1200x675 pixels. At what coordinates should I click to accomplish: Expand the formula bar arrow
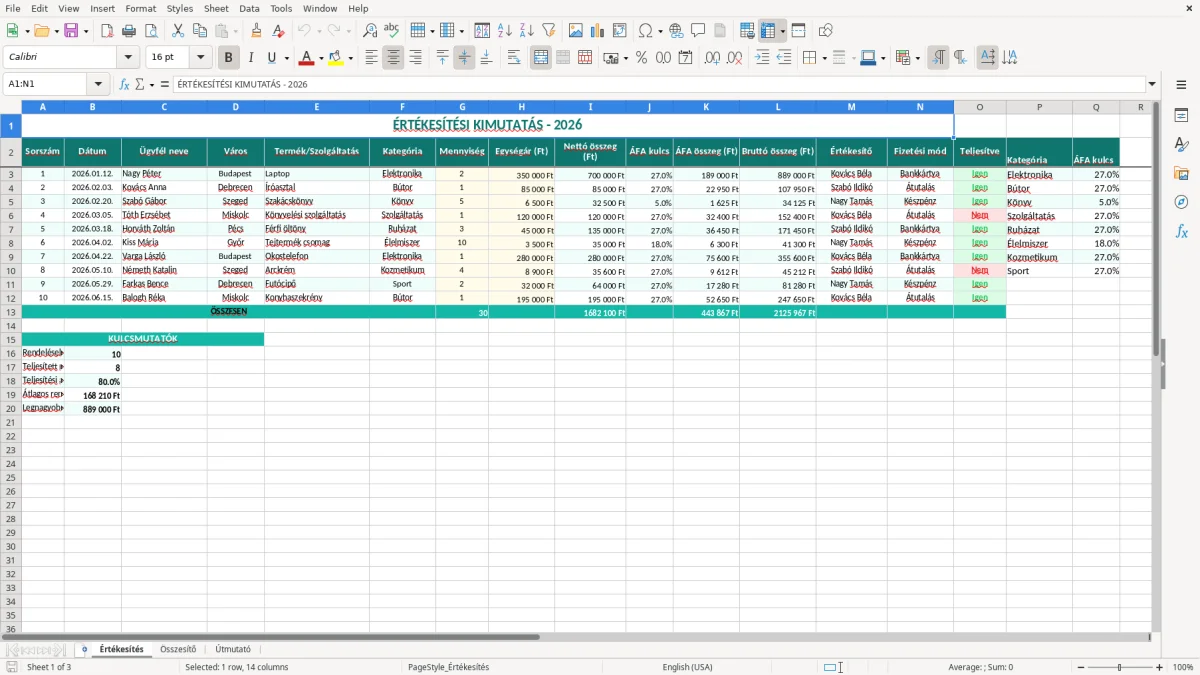[1152, 85]
